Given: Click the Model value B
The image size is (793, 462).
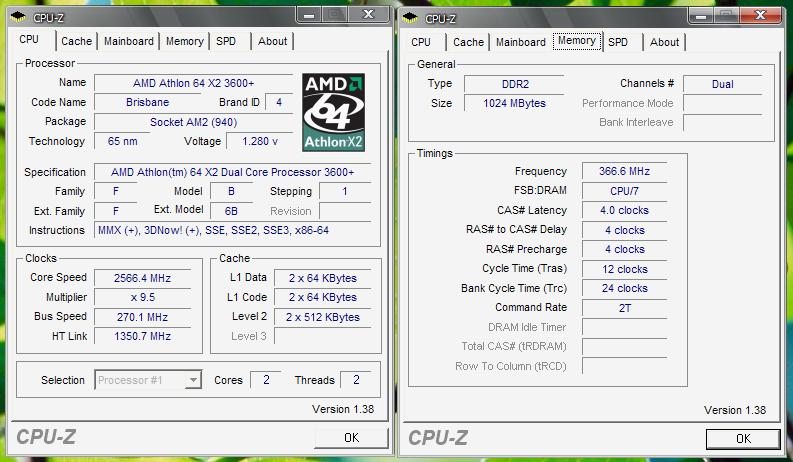Looking at the screenshot, I should pyautogui.click(x=231, y=191).
